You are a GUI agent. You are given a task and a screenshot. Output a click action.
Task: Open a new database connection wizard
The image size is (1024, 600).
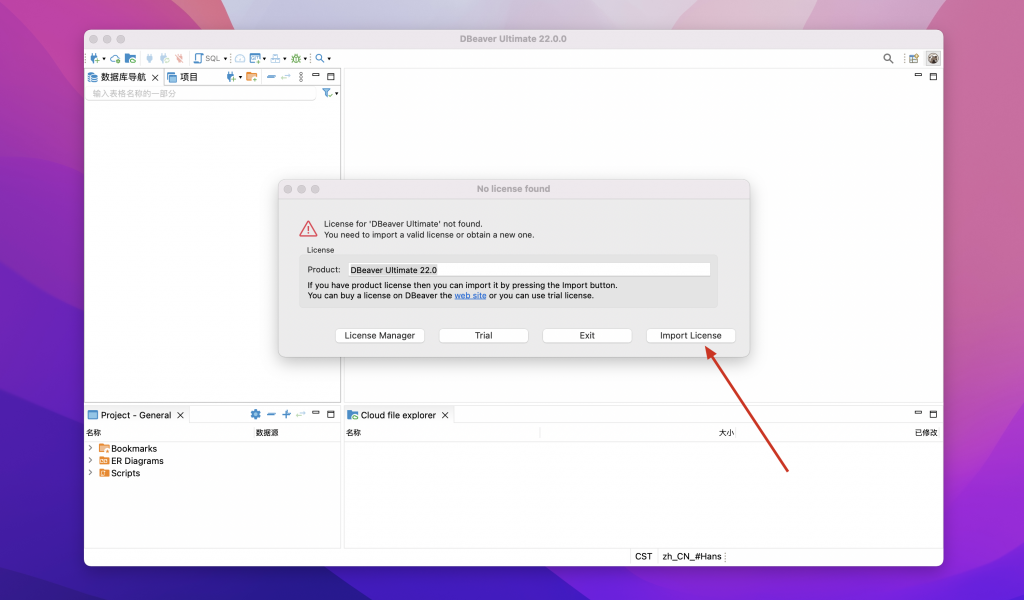click(x=95, y=57)
